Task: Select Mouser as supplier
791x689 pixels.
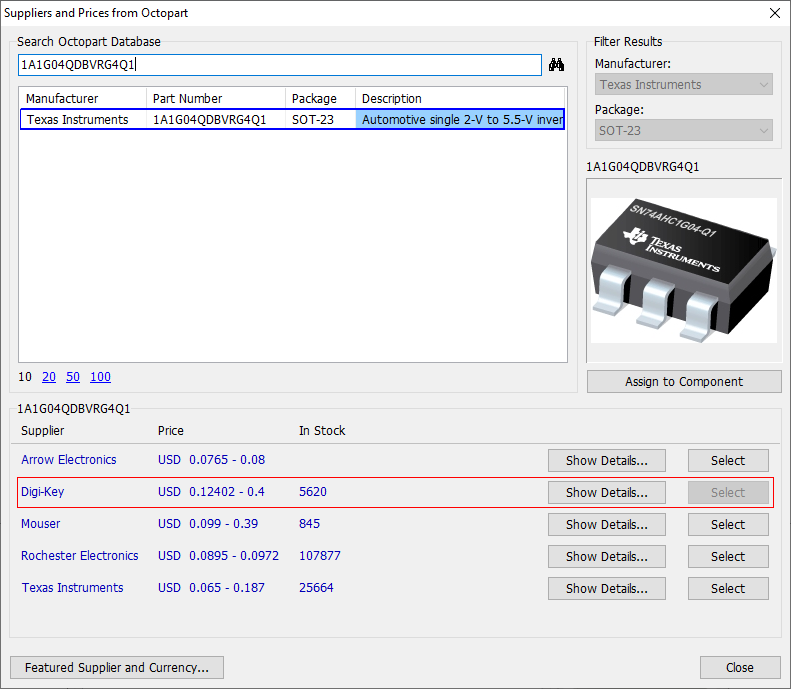Action: pyautogui.click(x=728, y=525)
